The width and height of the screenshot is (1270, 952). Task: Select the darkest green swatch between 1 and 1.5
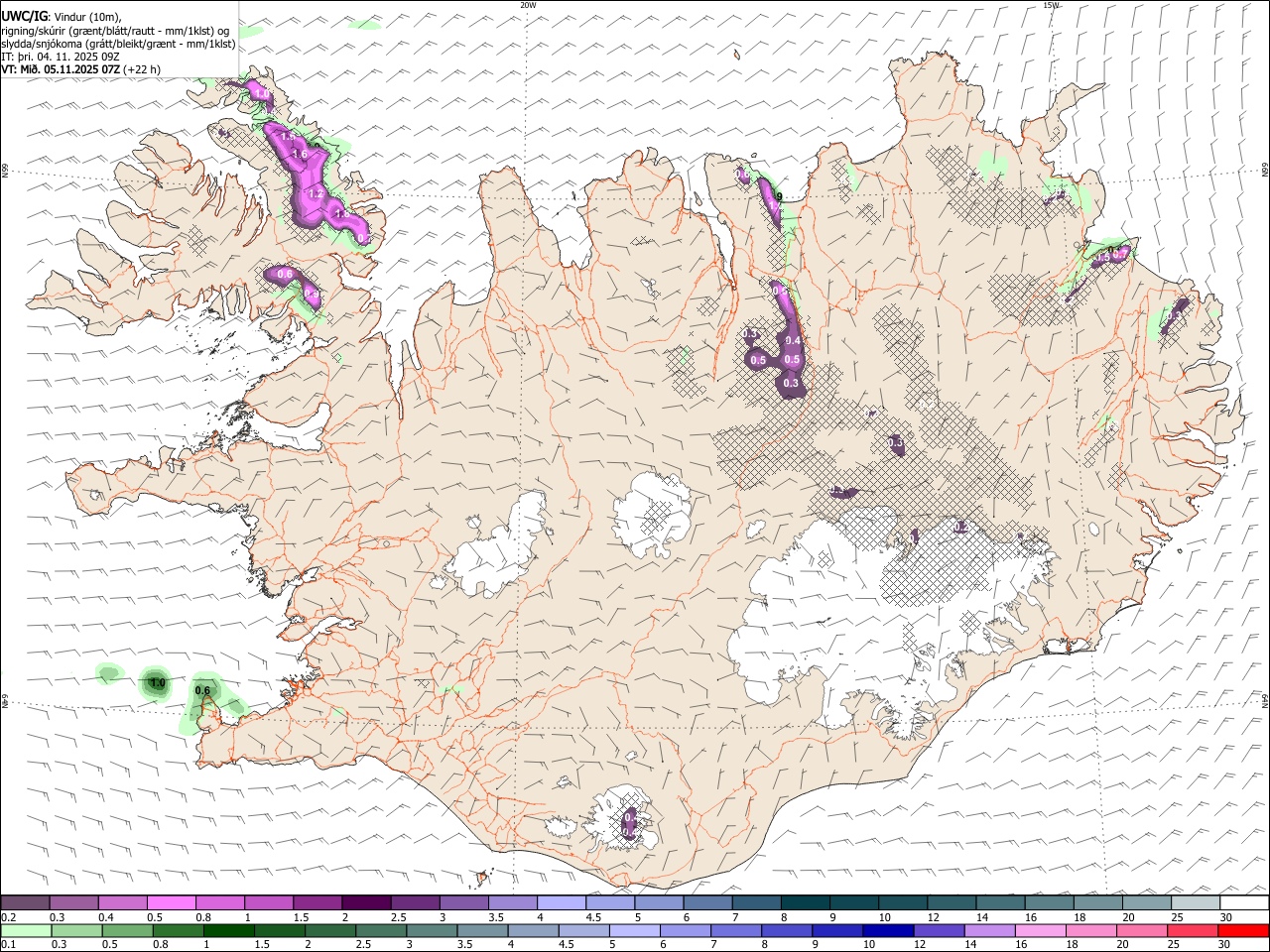(x=229, y=930)
